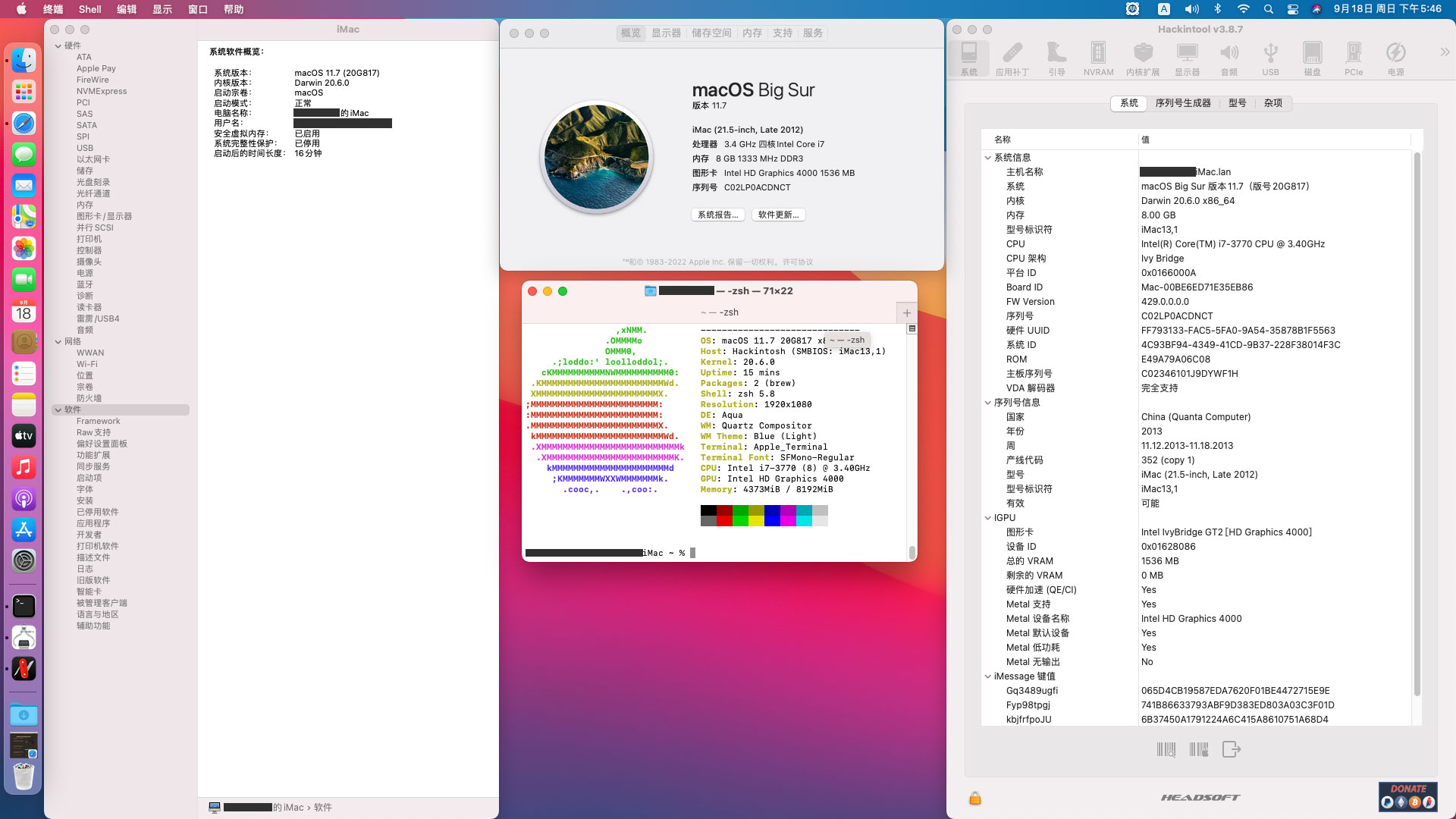Click the DONATE button

point(1407,797)
